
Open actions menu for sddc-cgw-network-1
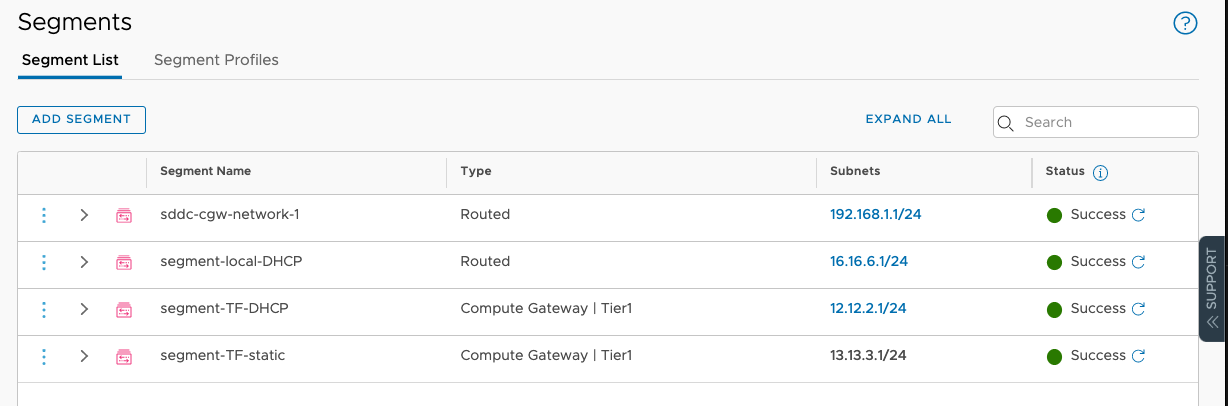pyautogui.click(x=44, y=215)
